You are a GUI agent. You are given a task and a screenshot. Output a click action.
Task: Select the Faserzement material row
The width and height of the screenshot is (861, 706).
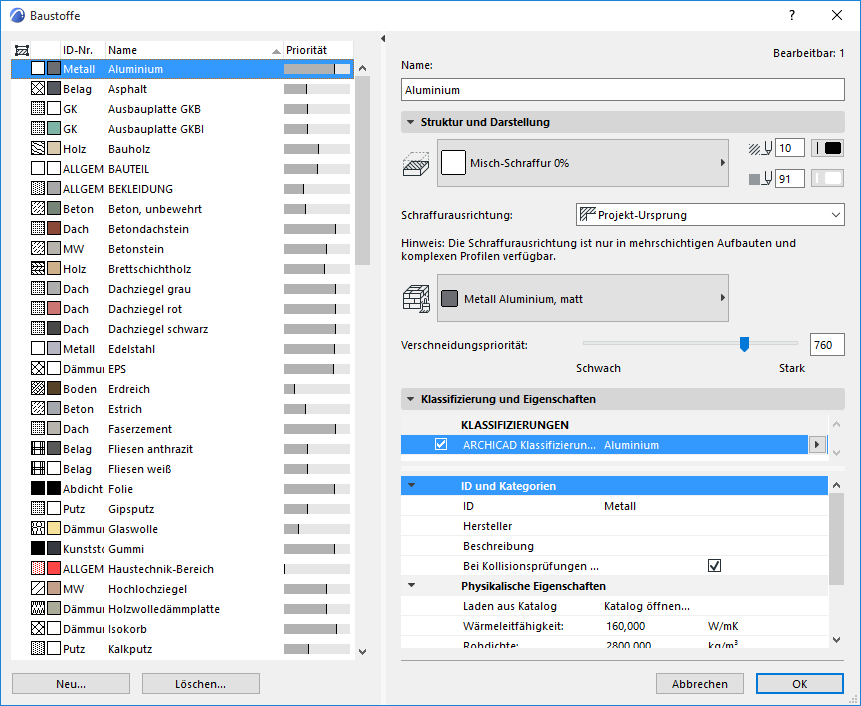pos(182,429)
